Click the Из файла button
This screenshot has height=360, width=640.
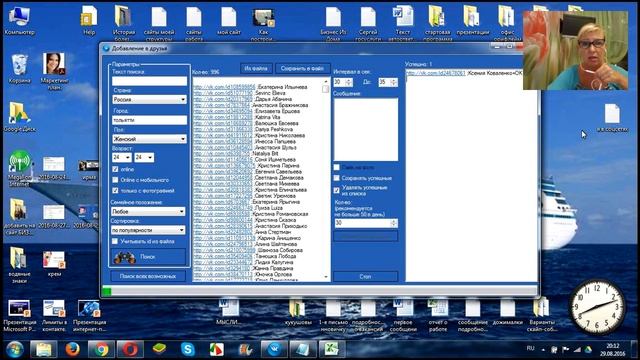pyautogui.click(x=256, y=69)
